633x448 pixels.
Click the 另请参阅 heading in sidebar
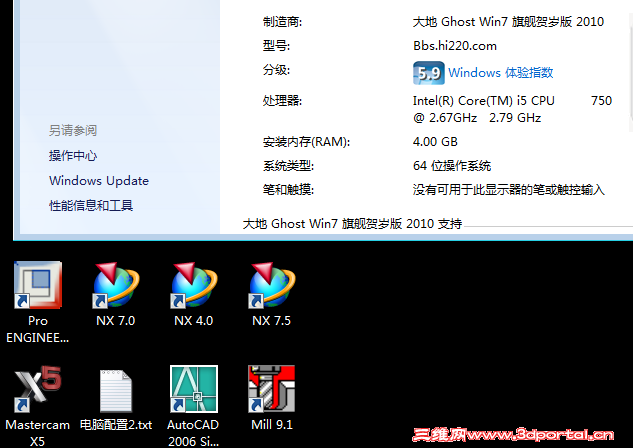click(x=73, y=130)
